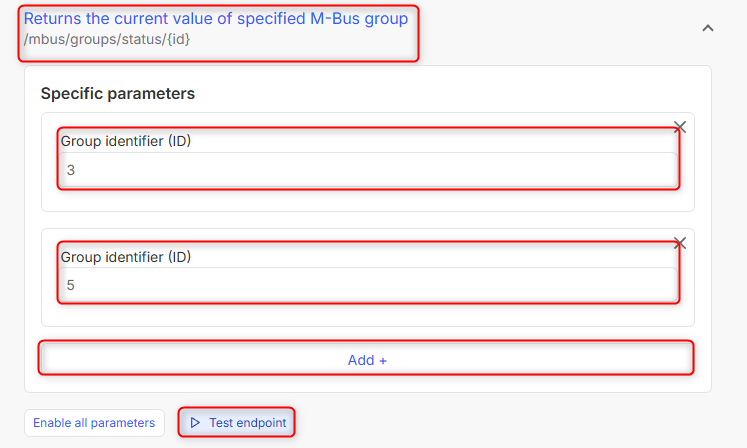Select the Specific parameters heading
747x448 pixels.
point(117,93)
